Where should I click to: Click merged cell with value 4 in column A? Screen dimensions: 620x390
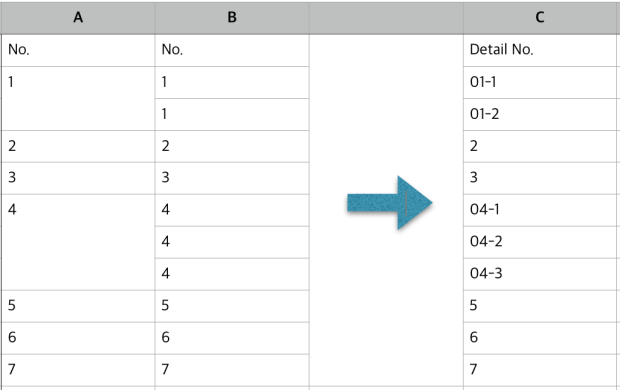pos(78,242)
